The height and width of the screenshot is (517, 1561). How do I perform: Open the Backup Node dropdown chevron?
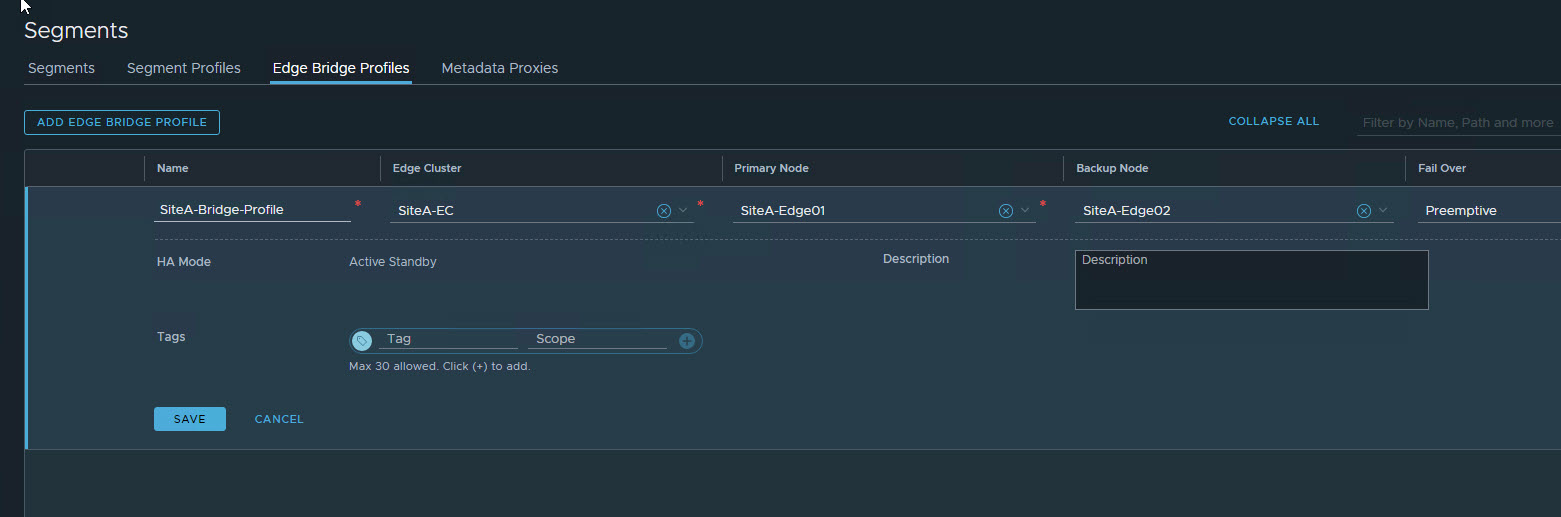tap(1383, 211)
